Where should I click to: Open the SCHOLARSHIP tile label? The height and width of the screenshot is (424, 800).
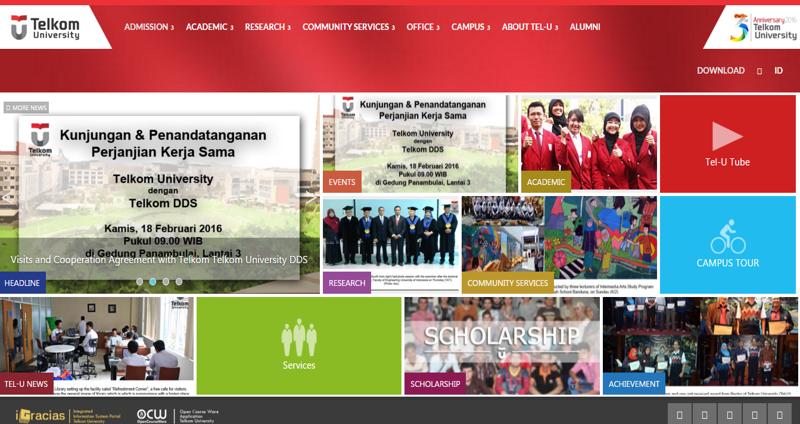435,384
